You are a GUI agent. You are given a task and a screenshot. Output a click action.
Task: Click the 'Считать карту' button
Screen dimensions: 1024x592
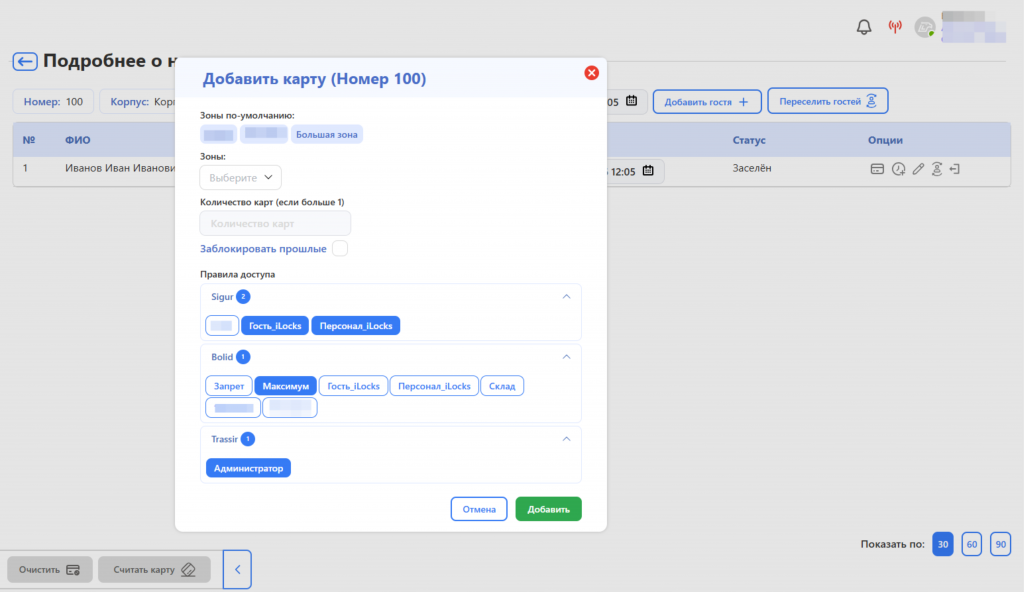click(154, 570)
